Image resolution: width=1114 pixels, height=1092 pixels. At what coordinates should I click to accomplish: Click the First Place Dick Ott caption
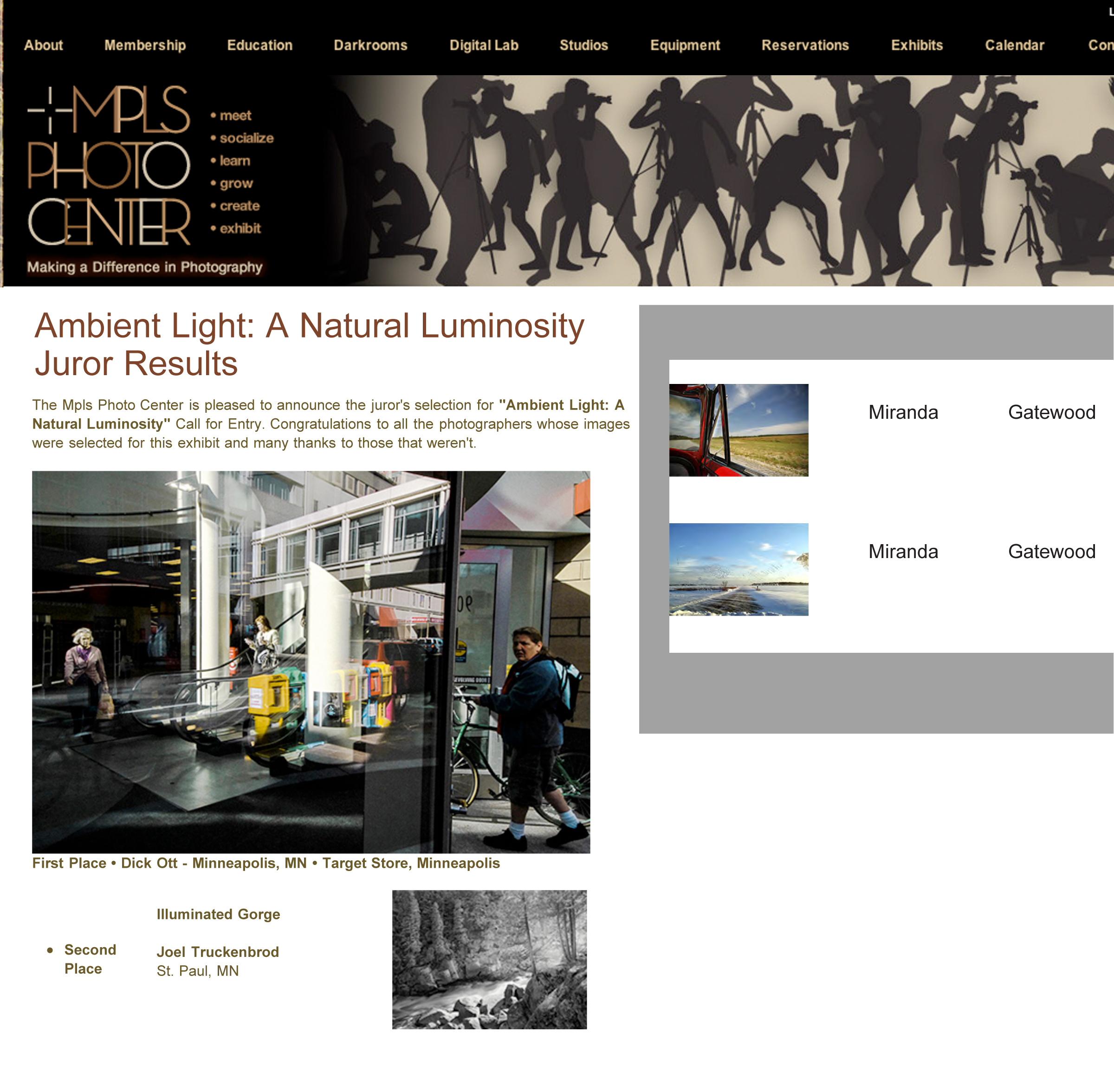[x=266, y=863]
